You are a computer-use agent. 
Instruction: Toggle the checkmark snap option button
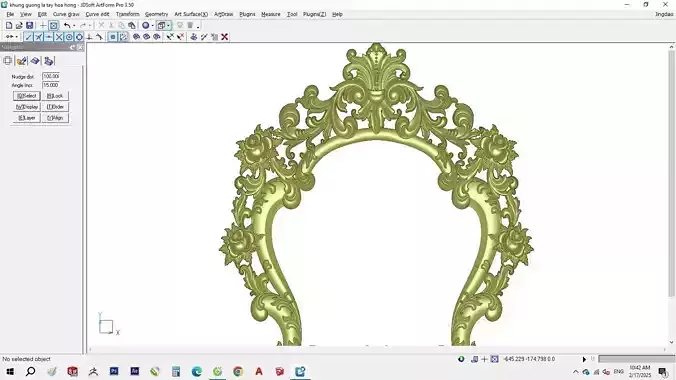click(x=123, y=37)
